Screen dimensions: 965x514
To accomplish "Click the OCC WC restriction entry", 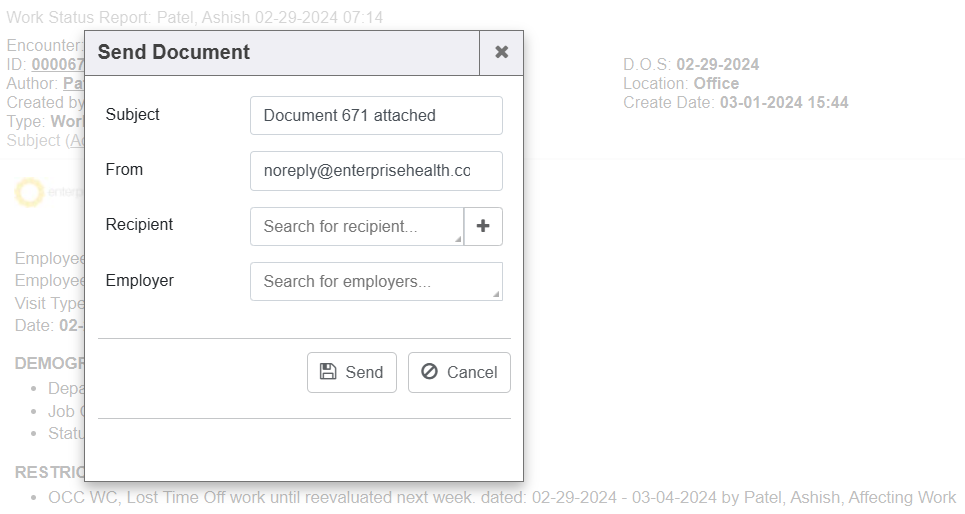I will [x=500, y=497].
